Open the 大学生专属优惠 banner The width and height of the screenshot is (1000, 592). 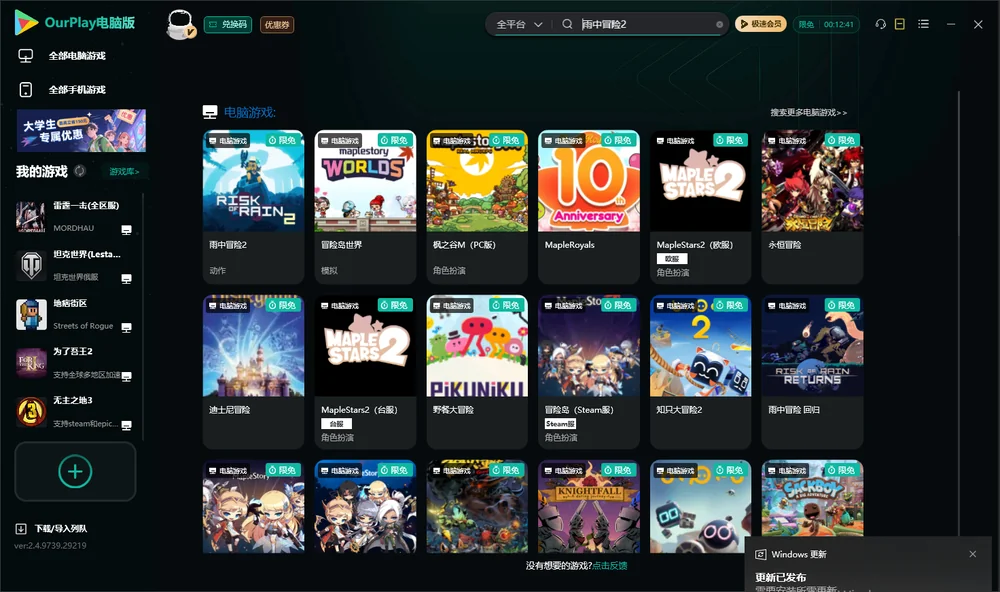82,131
